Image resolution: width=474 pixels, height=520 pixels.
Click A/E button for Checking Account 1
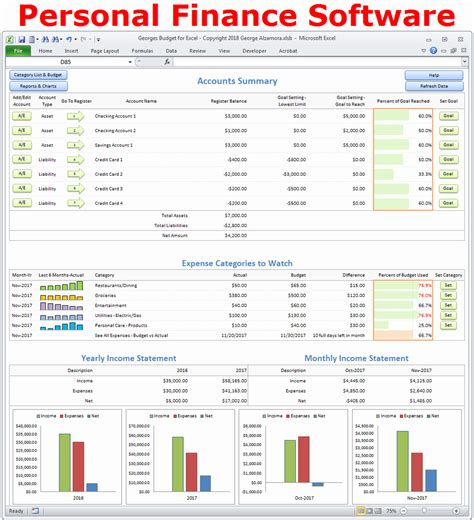[x=22, y=116]
